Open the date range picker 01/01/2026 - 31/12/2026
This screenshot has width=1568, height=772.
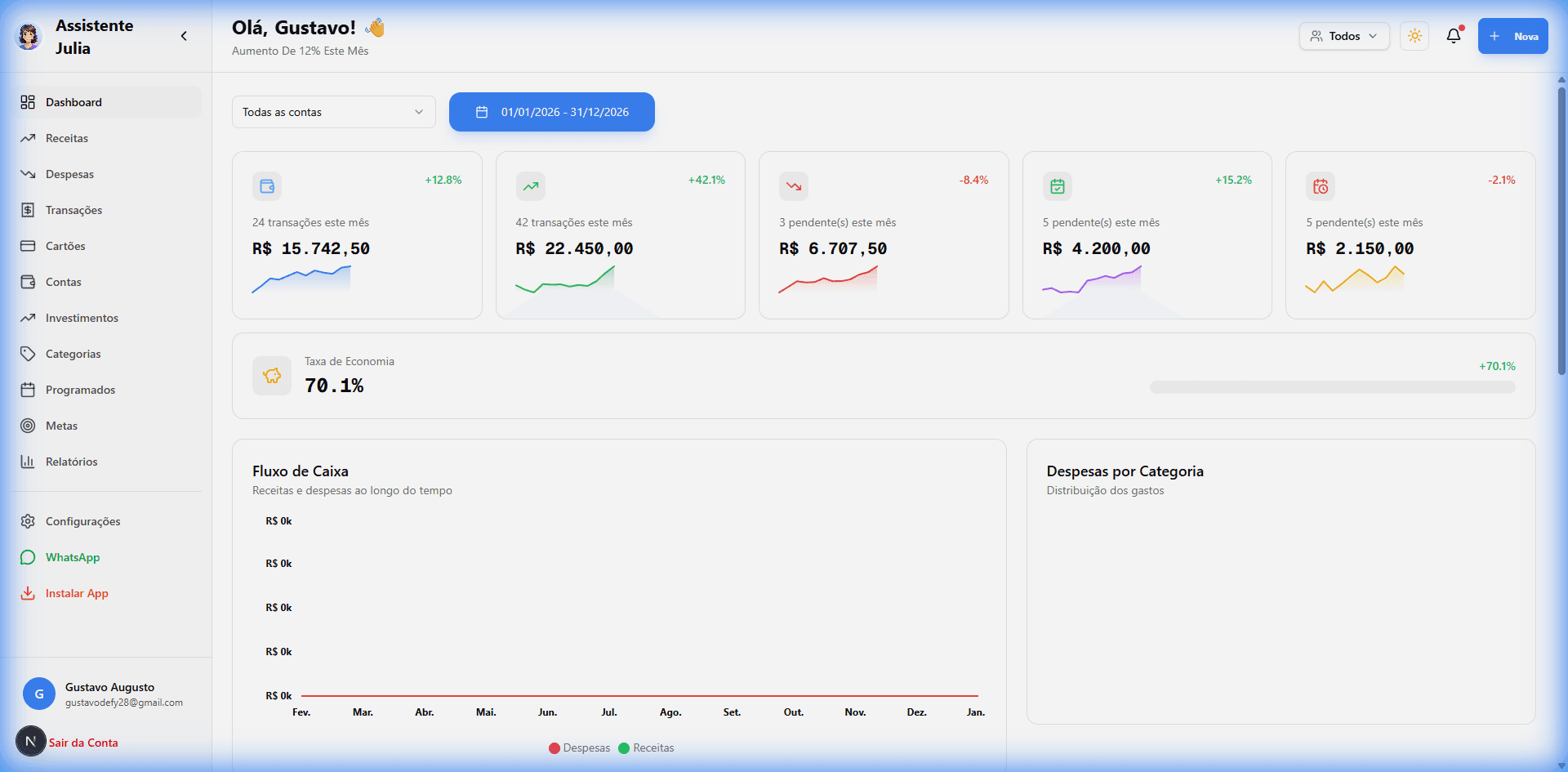pos(551,112)
